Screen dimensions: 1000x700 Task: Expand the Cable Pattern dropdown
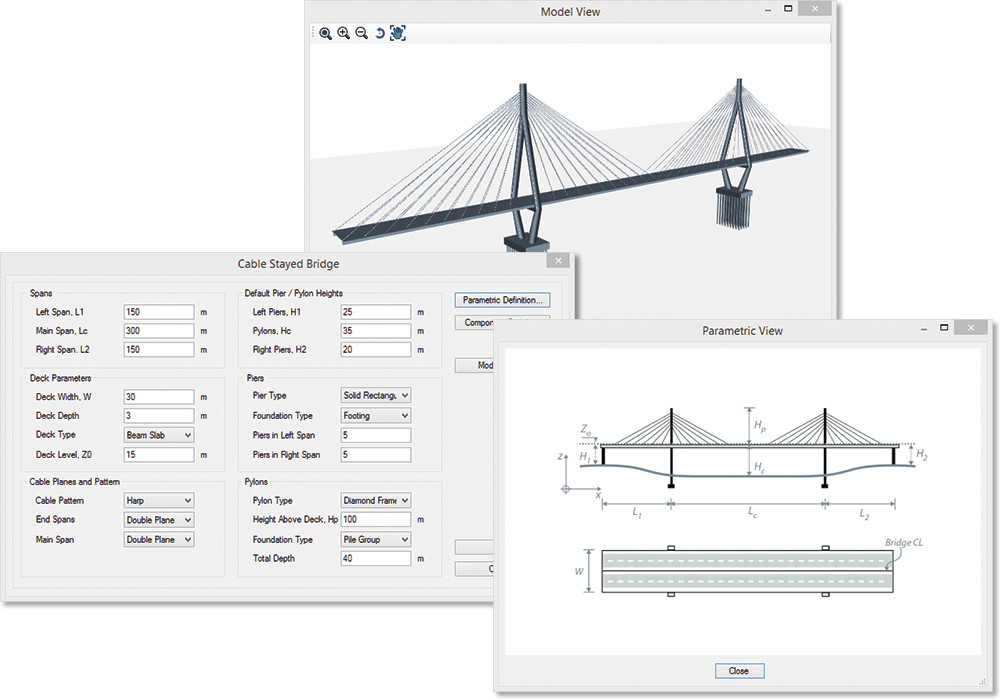(158, 500)
